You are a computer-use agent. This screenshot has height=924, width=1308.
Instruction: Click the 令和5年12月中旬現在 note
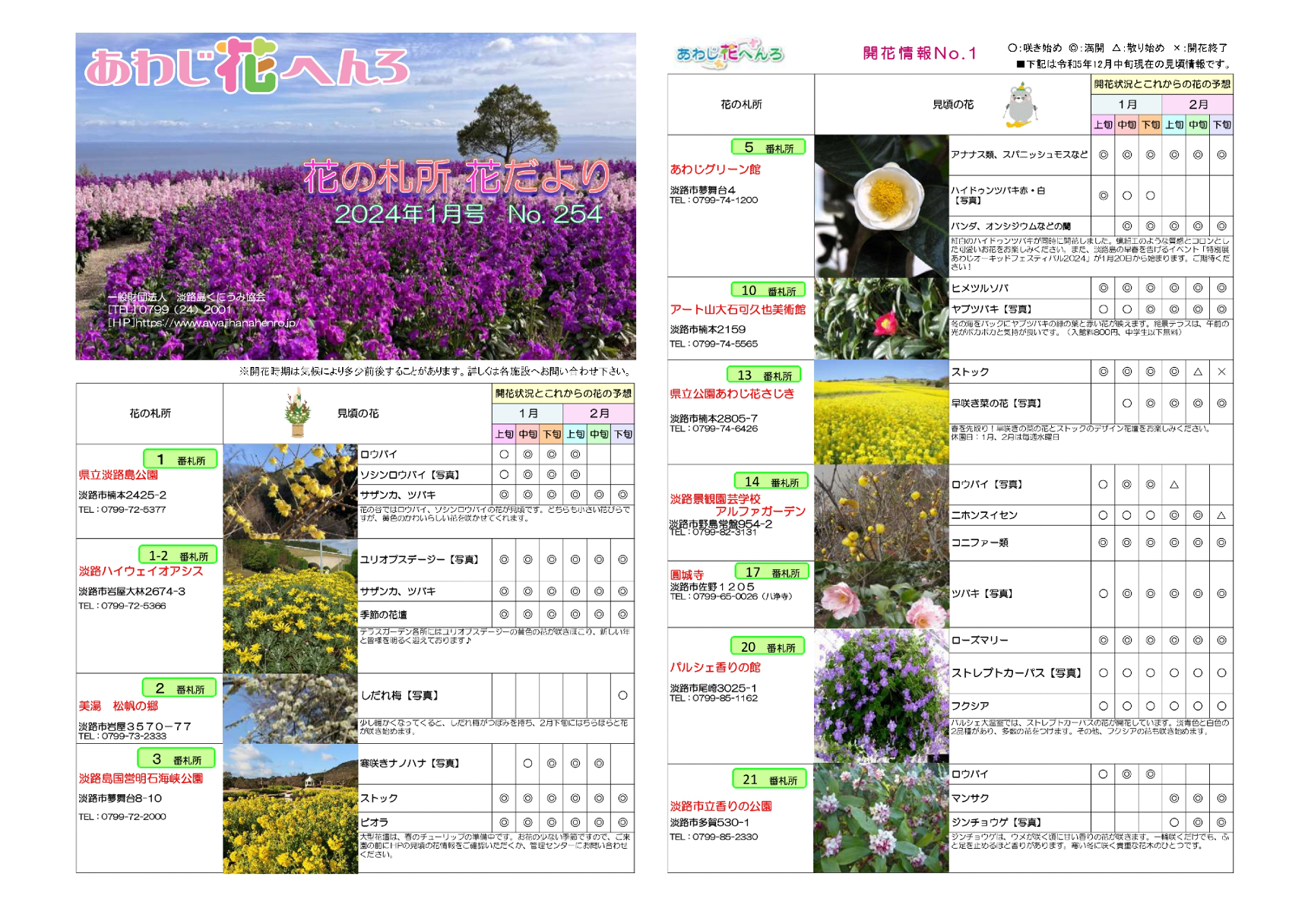(1123, 64)
